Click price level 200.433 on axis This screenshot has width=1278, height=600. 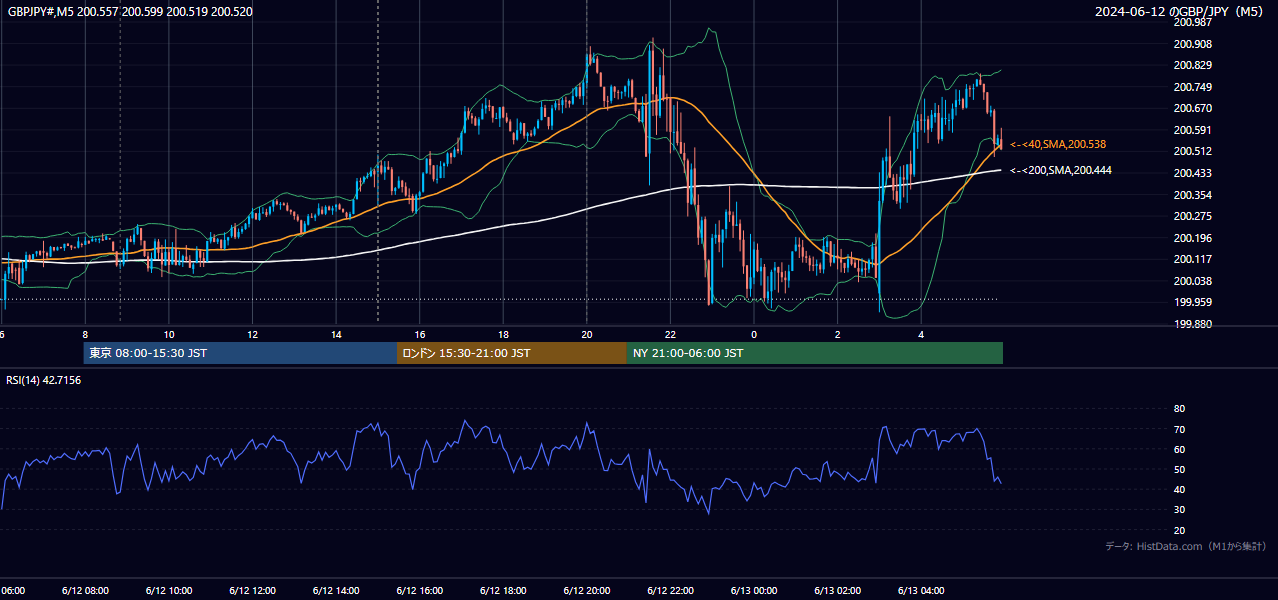(x=1192, y=173)
